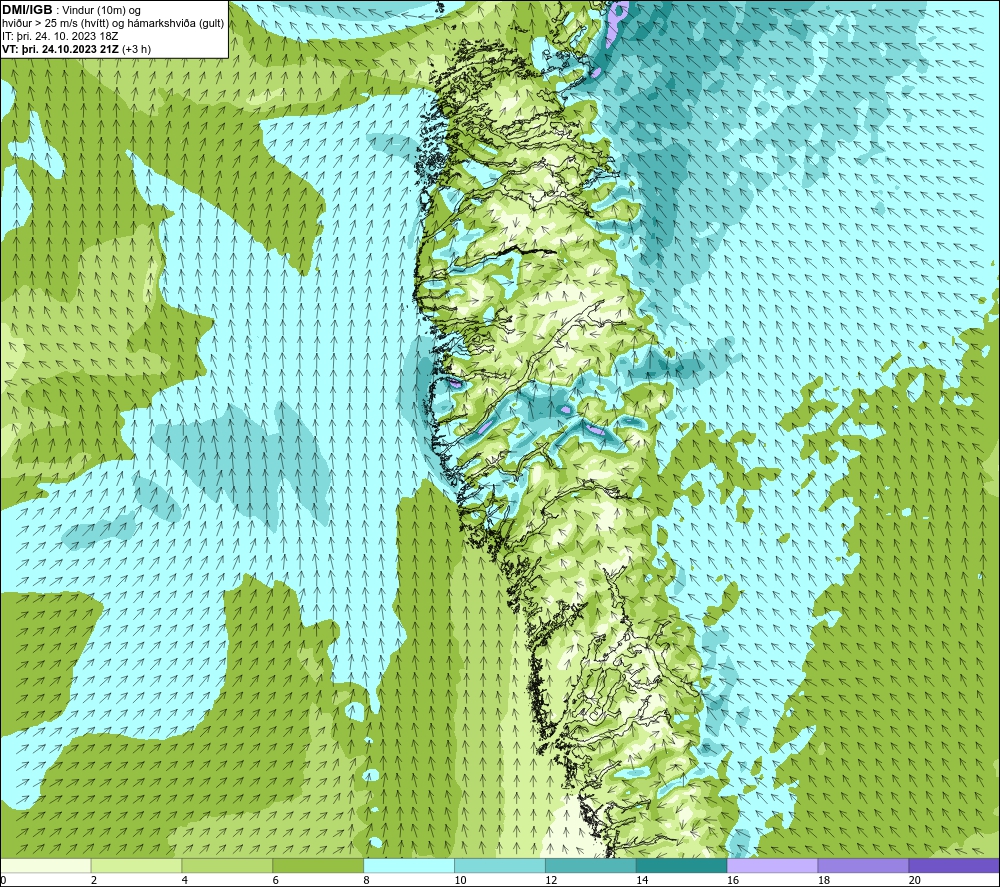Viewport: 1000px width, 887px height.
Task: Click the medium purple 18–20 m/s legend swatch
Action: tap(863, 865)
